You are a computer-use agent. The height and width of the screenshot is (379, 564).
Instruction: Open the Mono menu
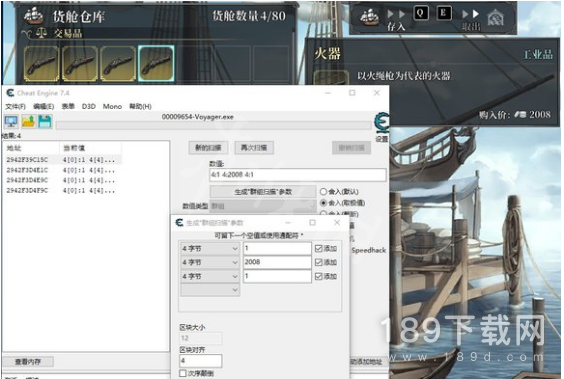tap(112, 106)
